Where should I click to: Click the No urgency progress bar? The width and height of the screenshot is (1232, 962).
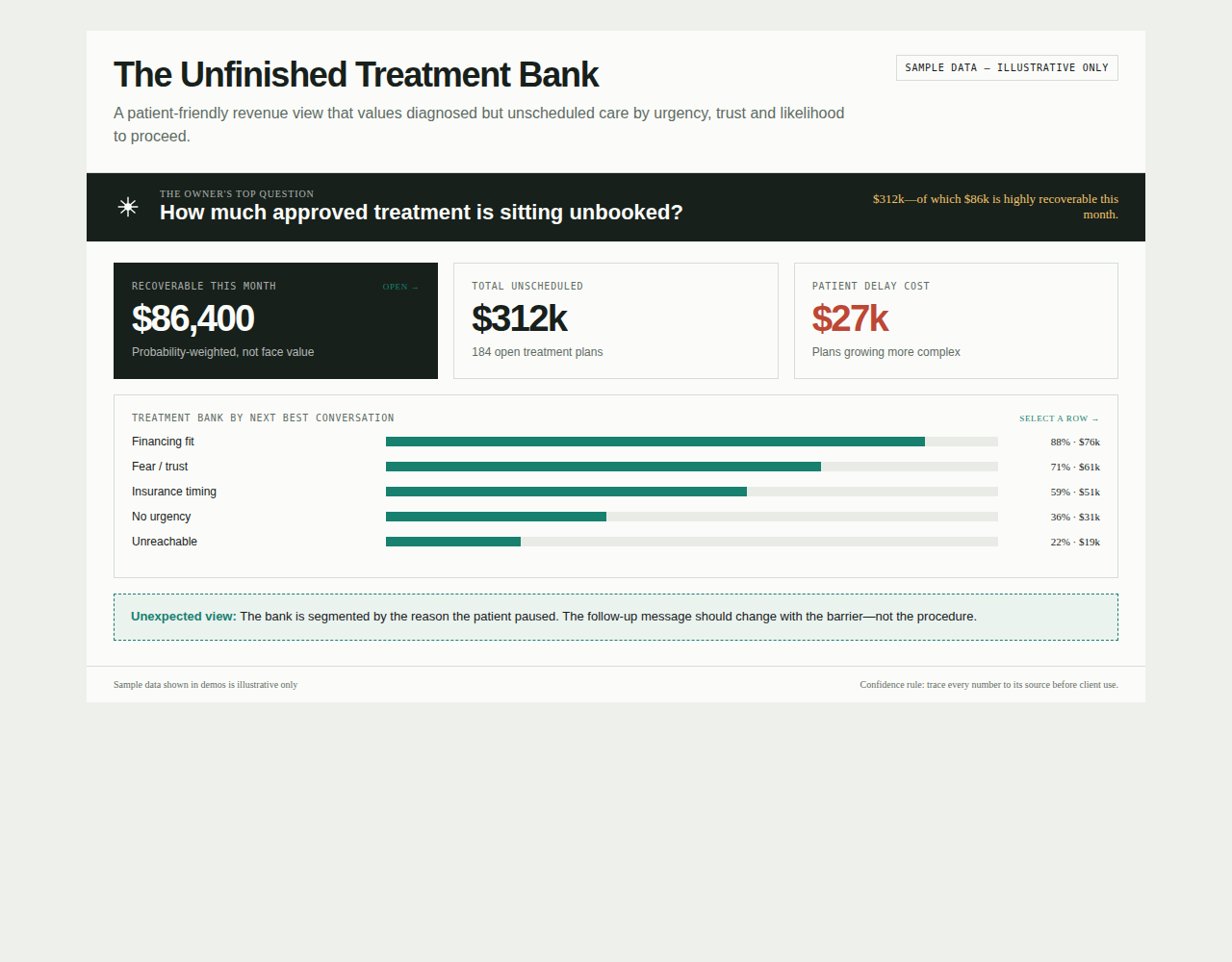pos(692,517)
